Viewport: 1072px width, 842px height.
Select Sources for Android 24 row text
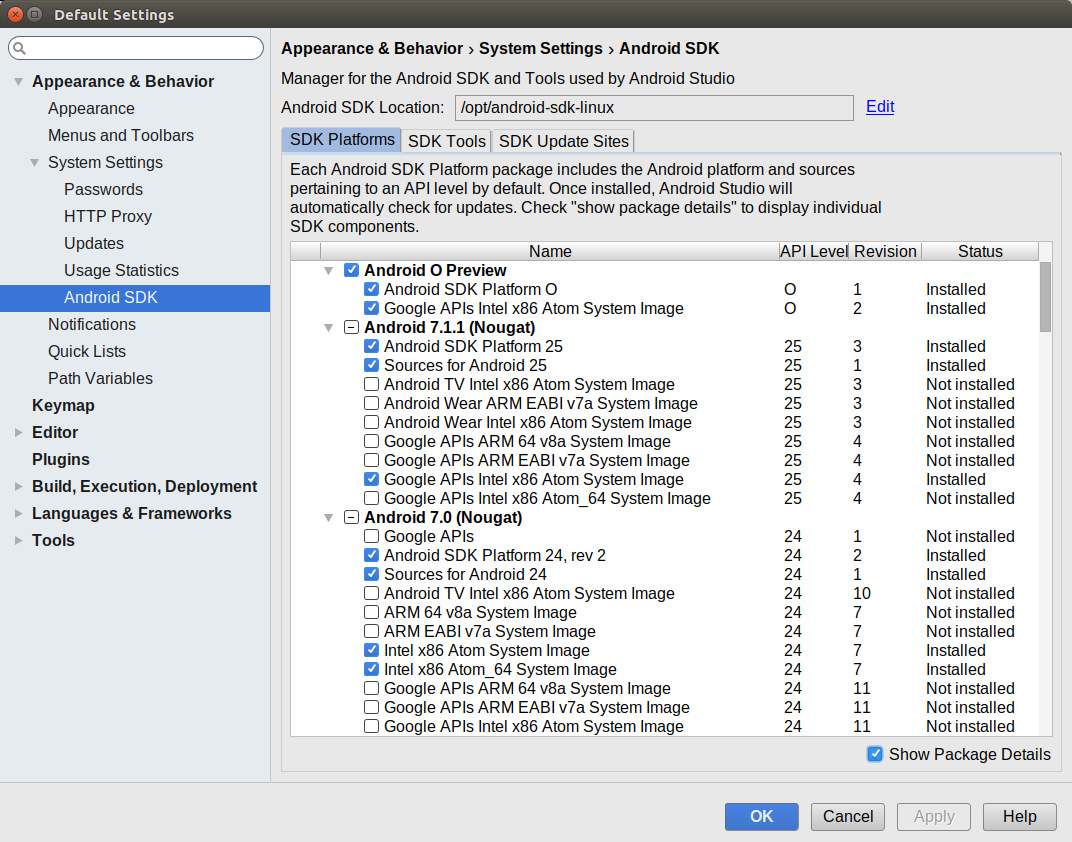tap(465, 574)
